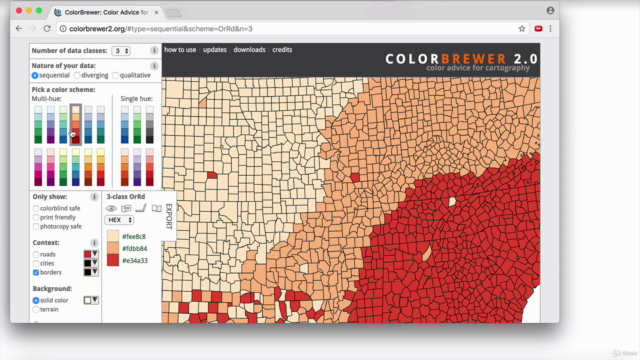The width and height of the screenshot is (640, 360).
Task: Click the ColorBrewer 2.0 logo title
Action: 462,59
